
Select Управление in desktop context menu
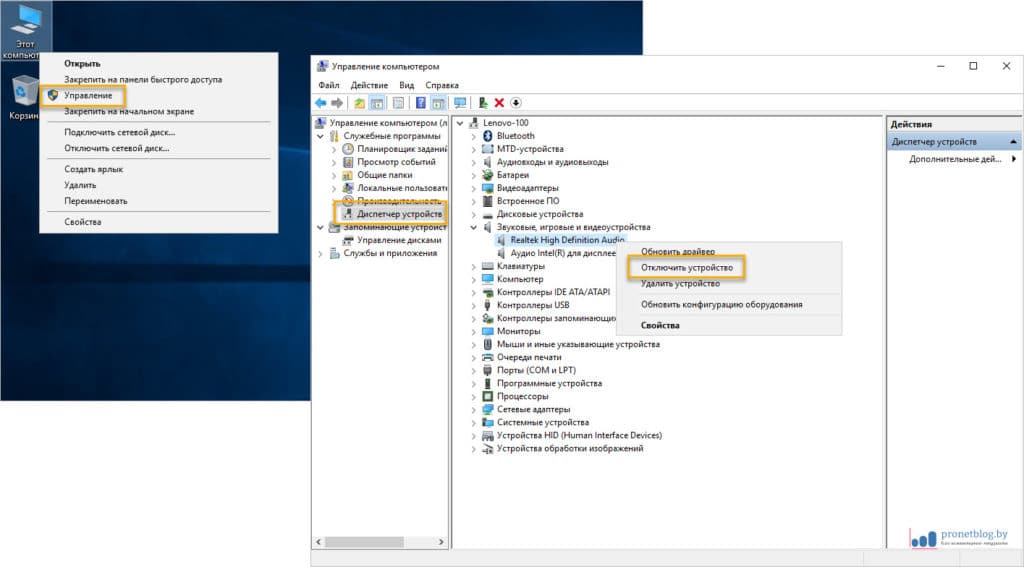click(x=88, y=96)
